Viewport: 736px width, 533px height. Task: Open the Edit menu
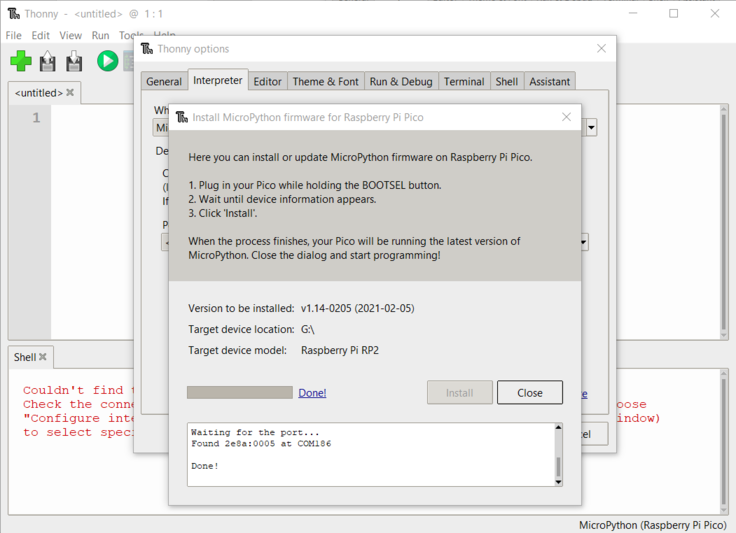[x=40, y=36]
